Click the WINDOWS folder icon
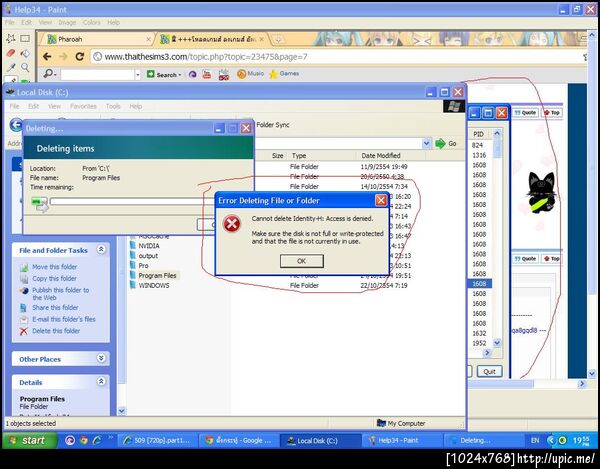600x469 pixels. tap(133, 285)
